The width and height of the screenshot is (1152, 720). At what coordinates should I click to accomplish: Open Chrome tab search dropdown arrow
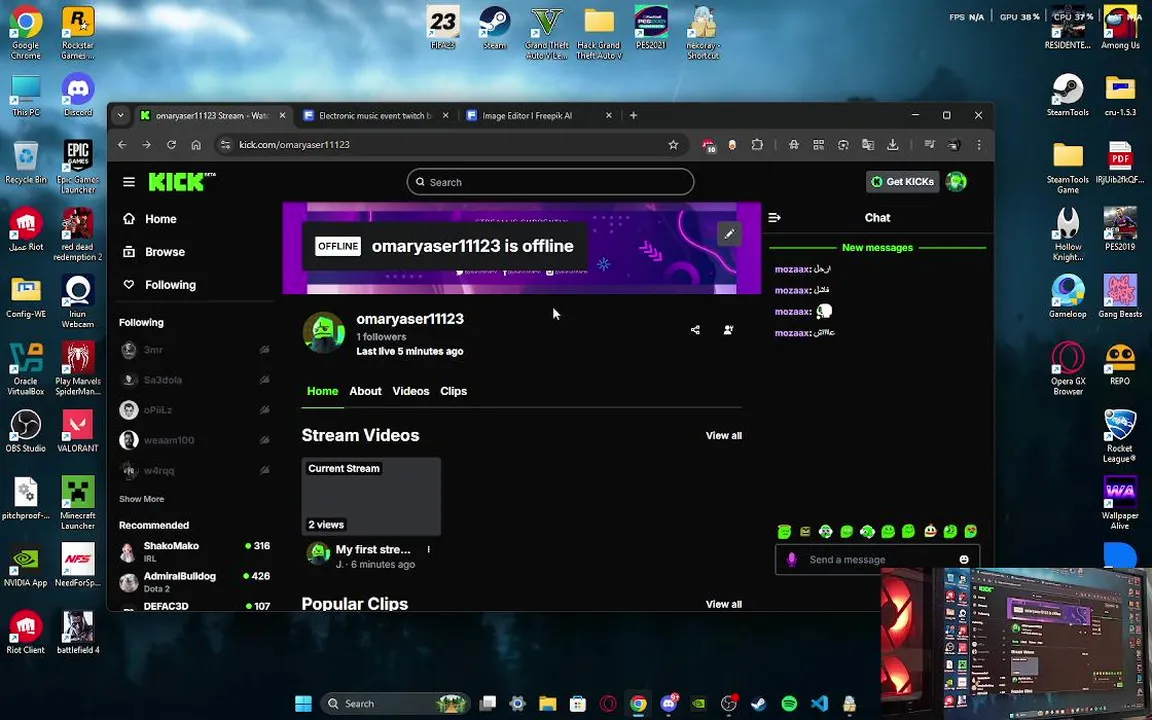pos(120,115)
